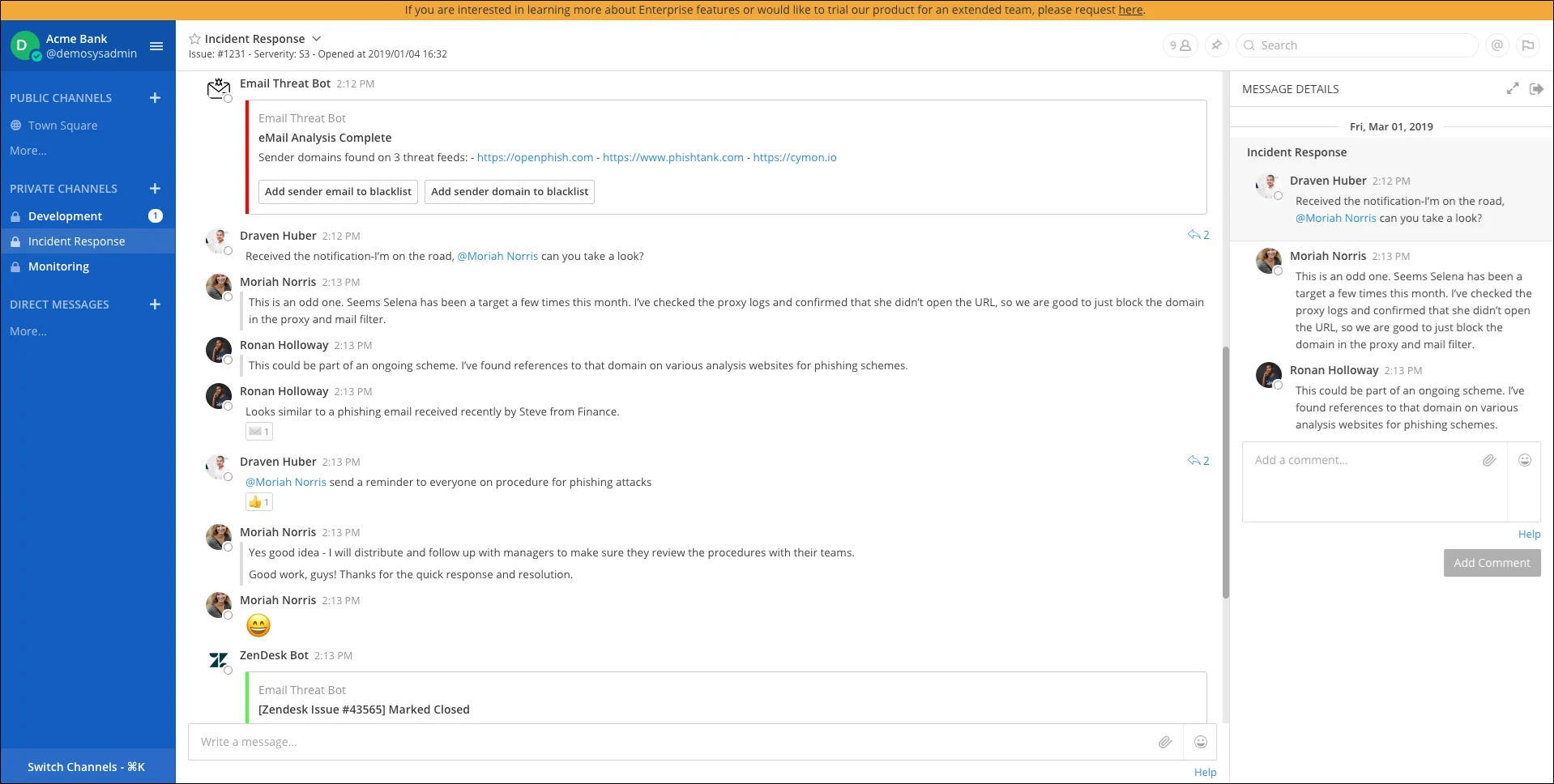The width and height of the screenshot is (1554, 784).
Task: Show the channel members list
Action: [x=1180, y=45]
